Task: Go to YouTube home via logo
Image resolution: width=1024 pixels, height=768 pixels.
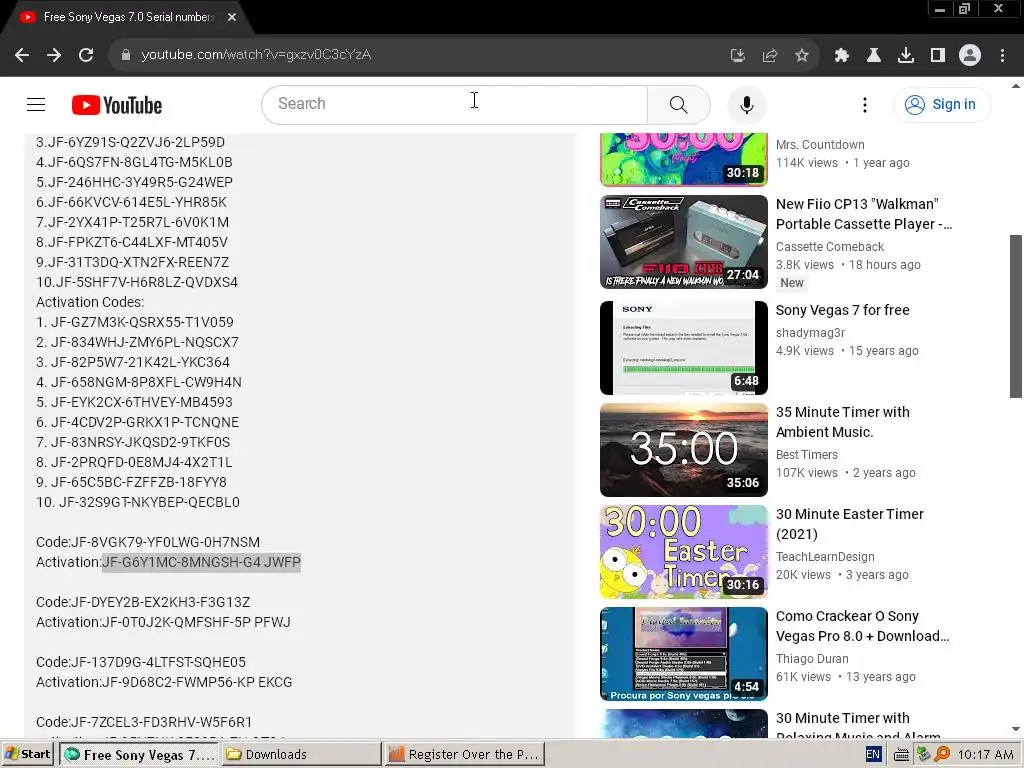Action: 117,105
